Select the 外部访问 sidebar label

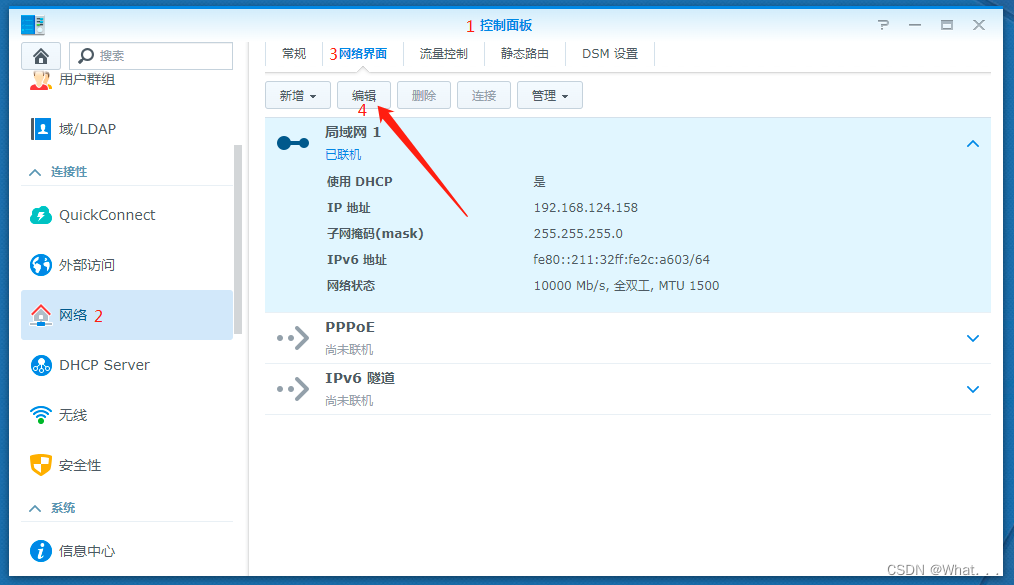coord(87,265)
